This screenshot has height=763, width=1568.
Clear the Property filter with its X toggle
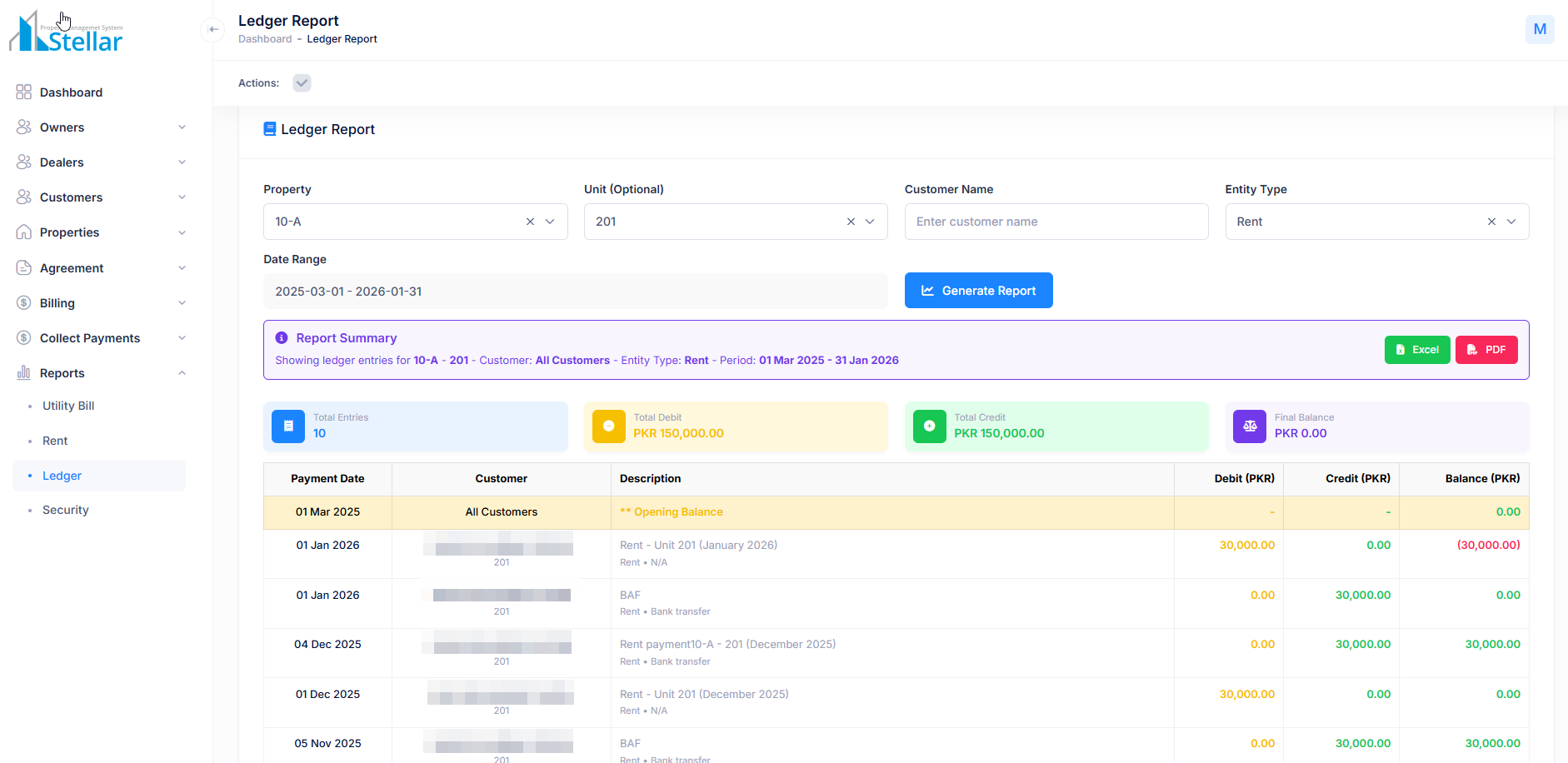[530, 222]
